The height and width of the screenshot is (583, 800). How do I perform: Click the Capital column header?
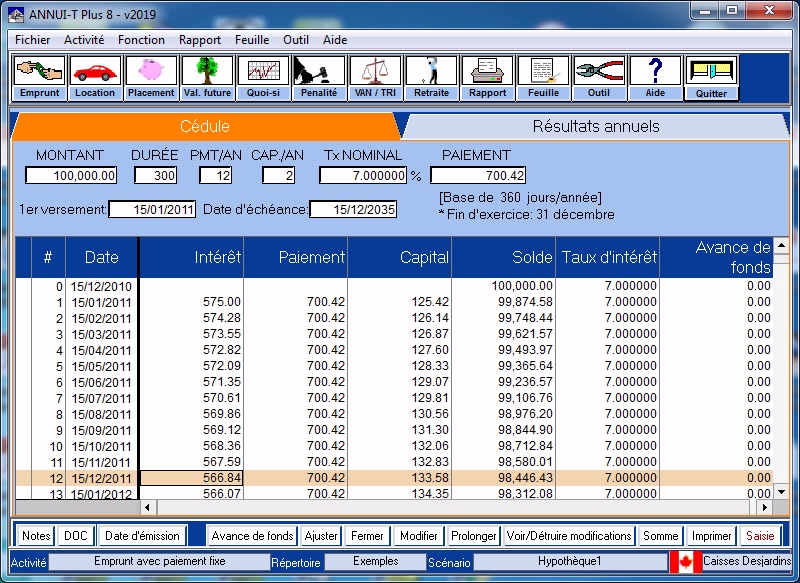[399, 257]
